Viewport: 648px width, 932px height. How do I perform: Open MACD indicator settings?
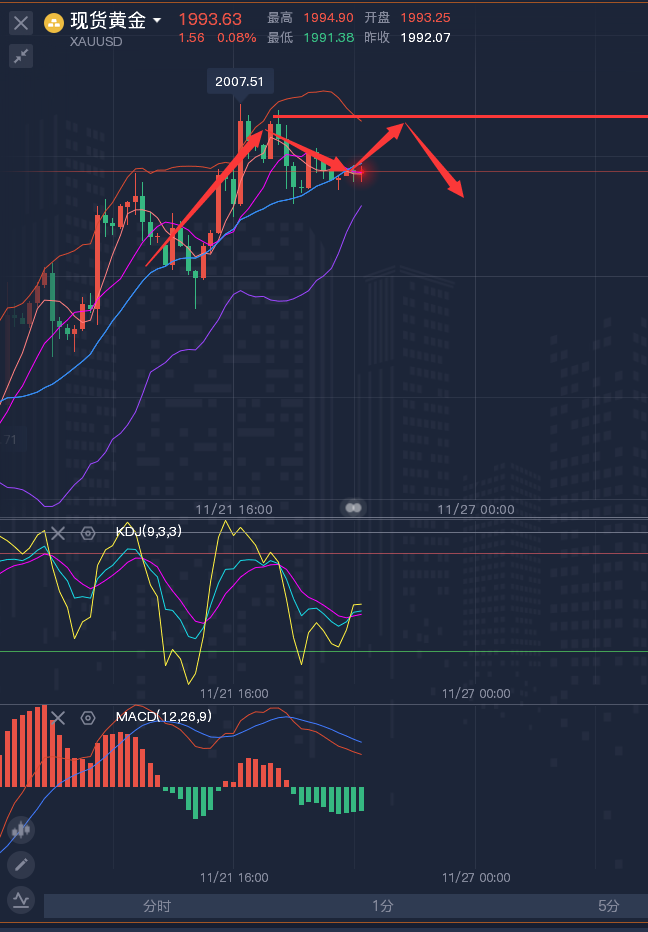click(88, 717)
